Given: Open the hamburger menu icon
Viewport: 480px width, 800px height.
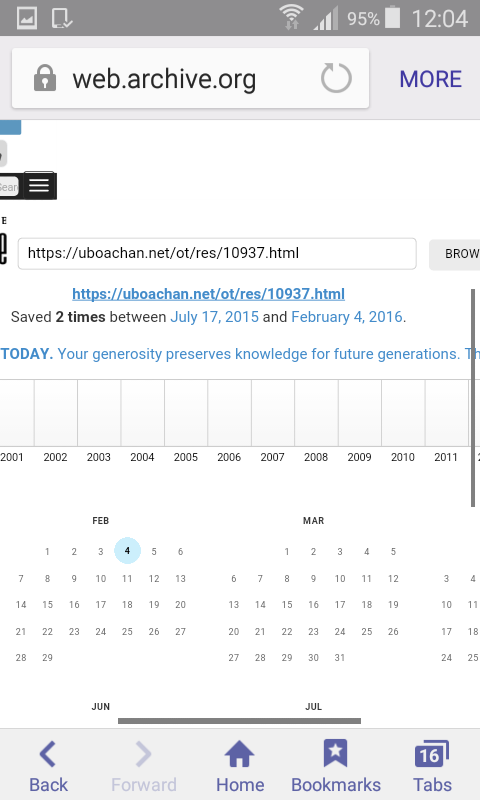Looking at the screenshot, I should tap(39, 186).
